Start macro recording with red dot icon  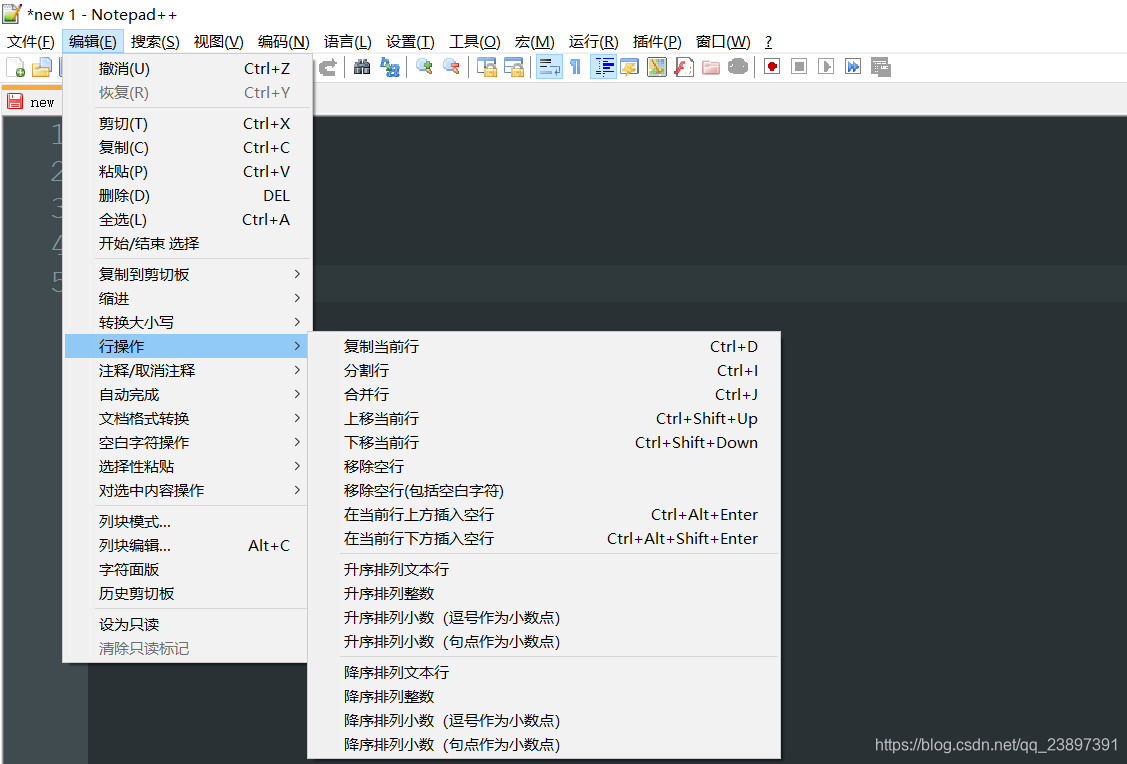click(772, 67)
